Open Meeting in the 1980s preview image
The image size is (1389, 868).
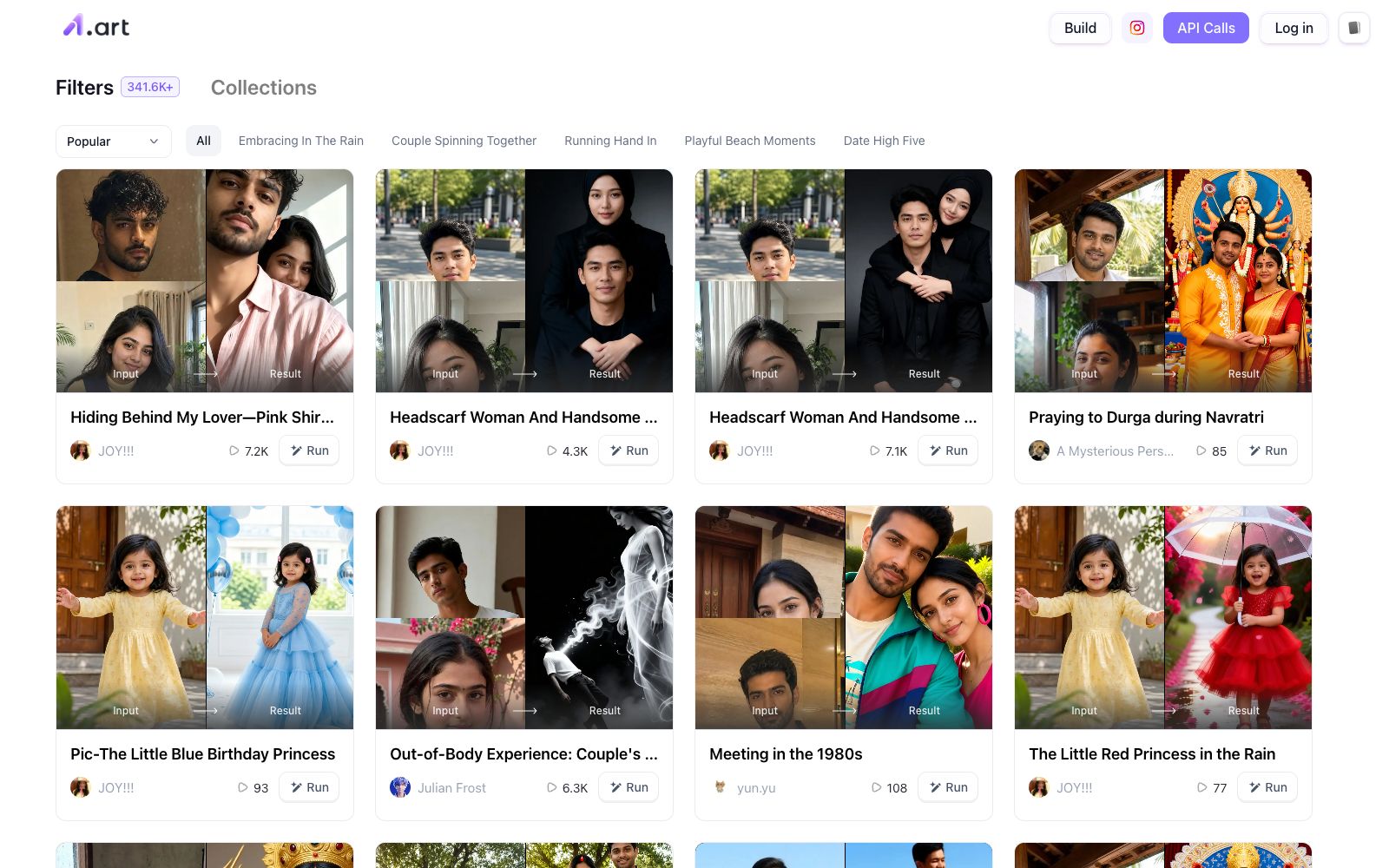(x=843, y=617)
